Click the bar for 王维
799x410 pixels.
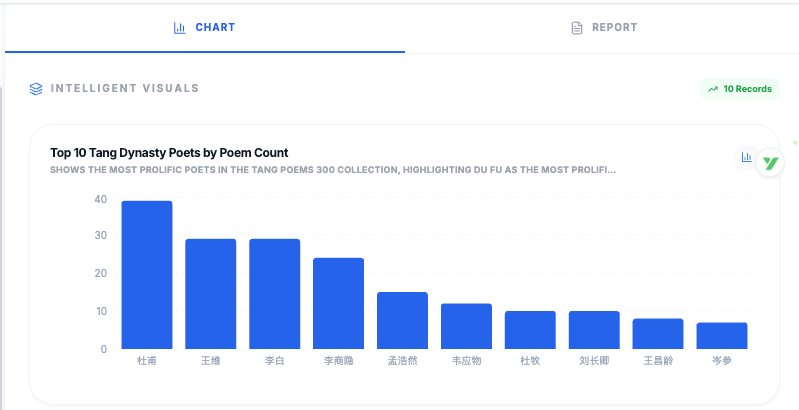(211, 294)
